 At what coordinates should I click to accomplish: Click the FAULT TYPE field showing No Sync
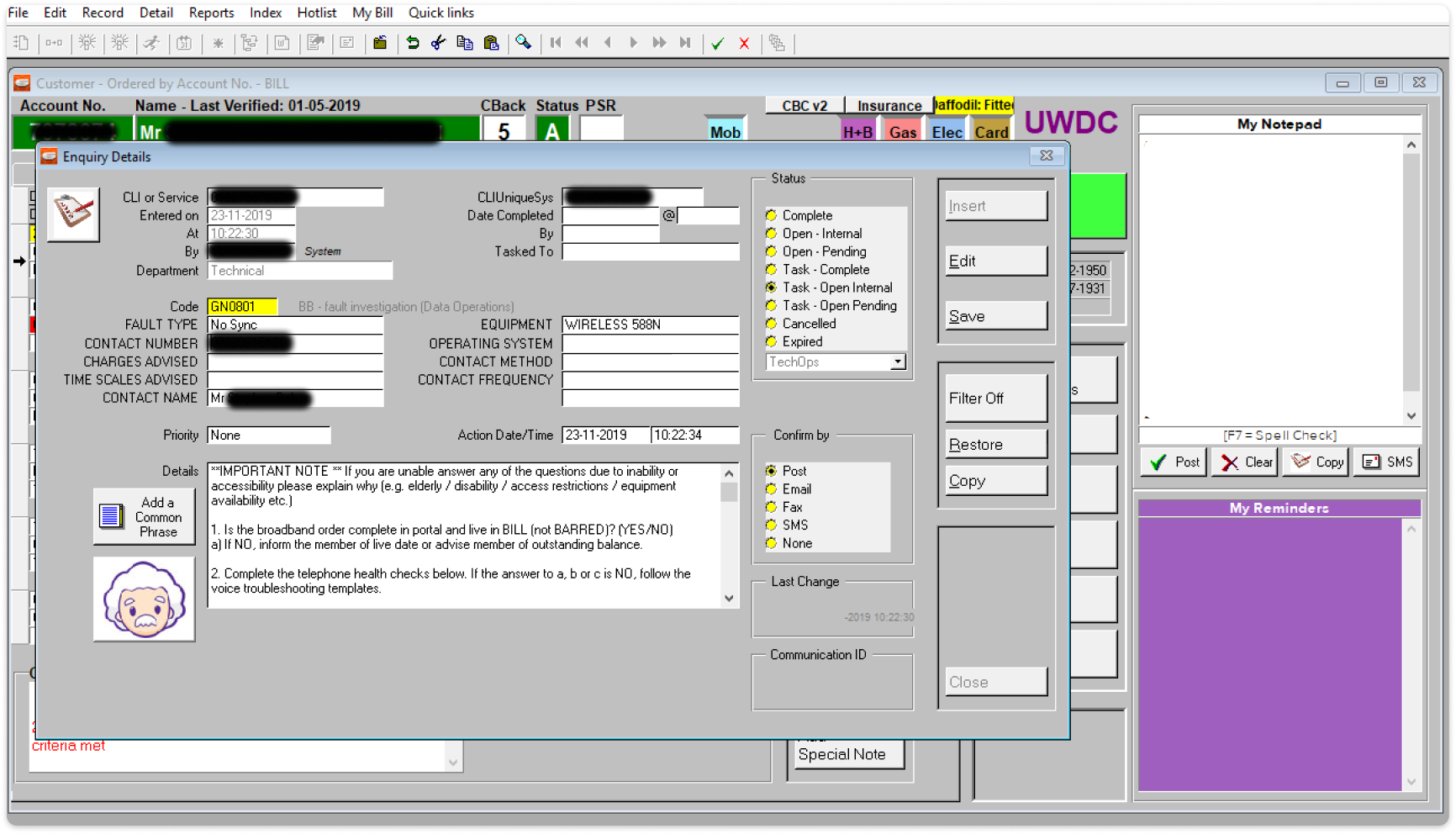click(x=295, y=325)
